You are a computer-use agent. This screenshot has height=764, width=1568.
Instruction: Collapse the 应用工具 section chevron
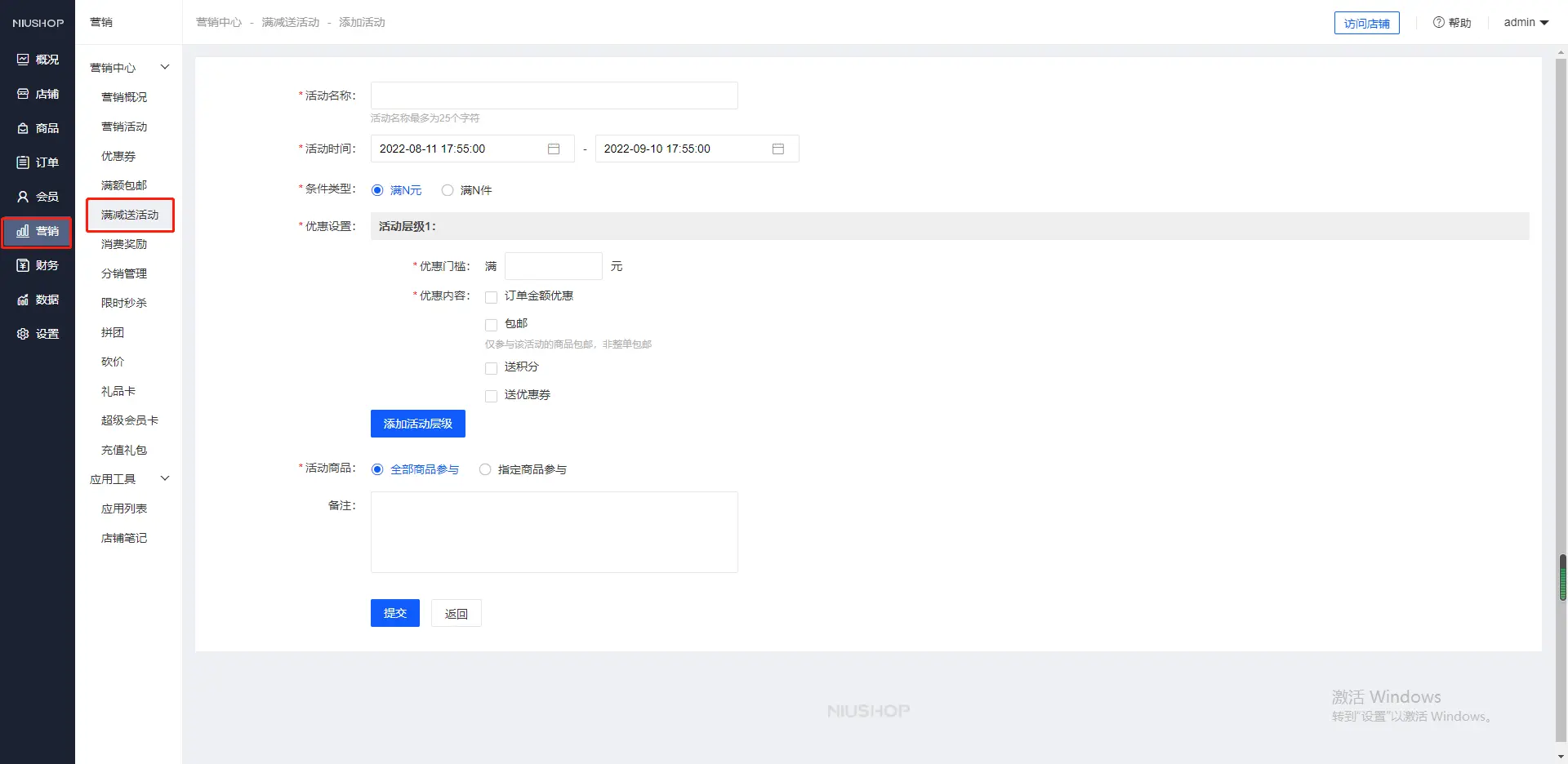(x=165, y=478)
